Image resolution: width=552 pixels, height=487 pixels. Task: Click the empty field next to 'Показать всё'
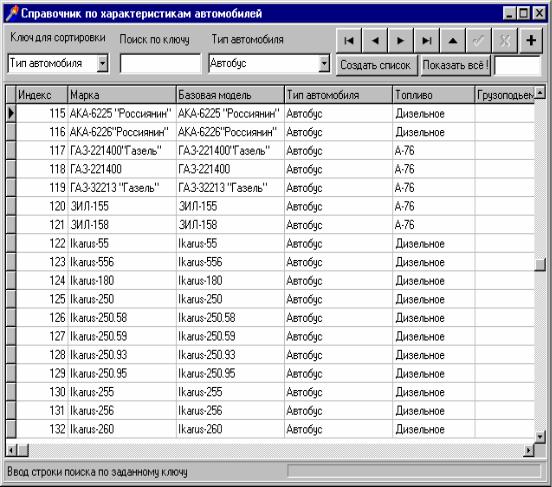[518, 65]
